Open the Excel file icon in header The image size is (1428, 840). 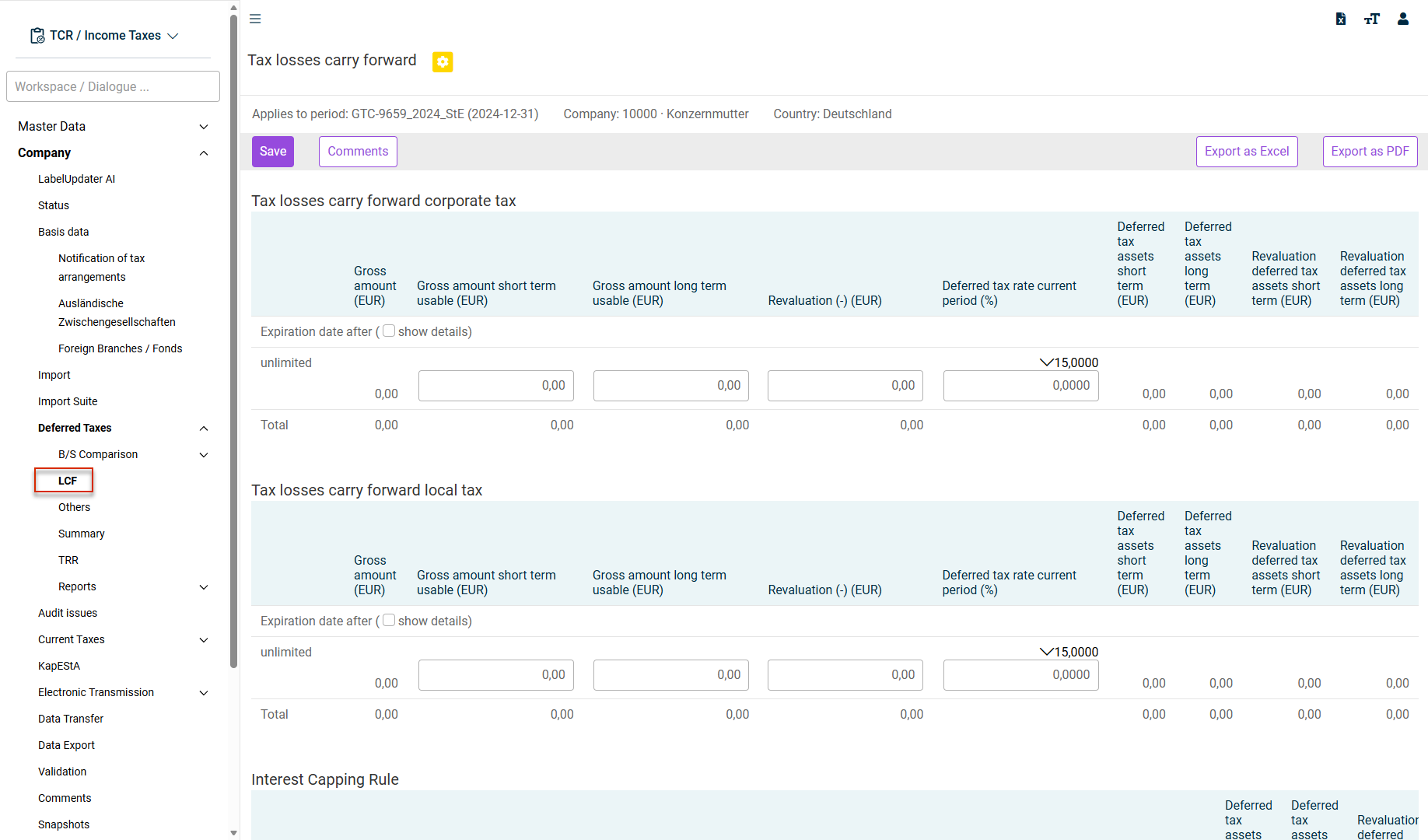tap(1341, 19)
